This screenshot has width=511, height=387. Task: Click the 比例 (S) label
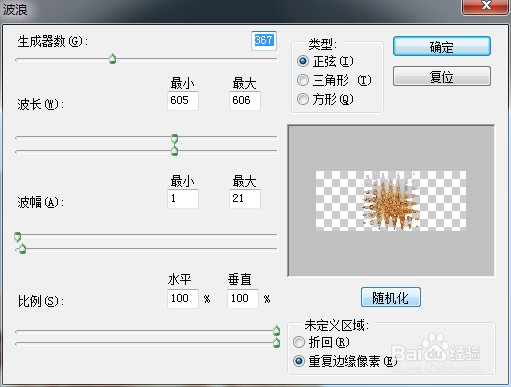pos(41,301)
